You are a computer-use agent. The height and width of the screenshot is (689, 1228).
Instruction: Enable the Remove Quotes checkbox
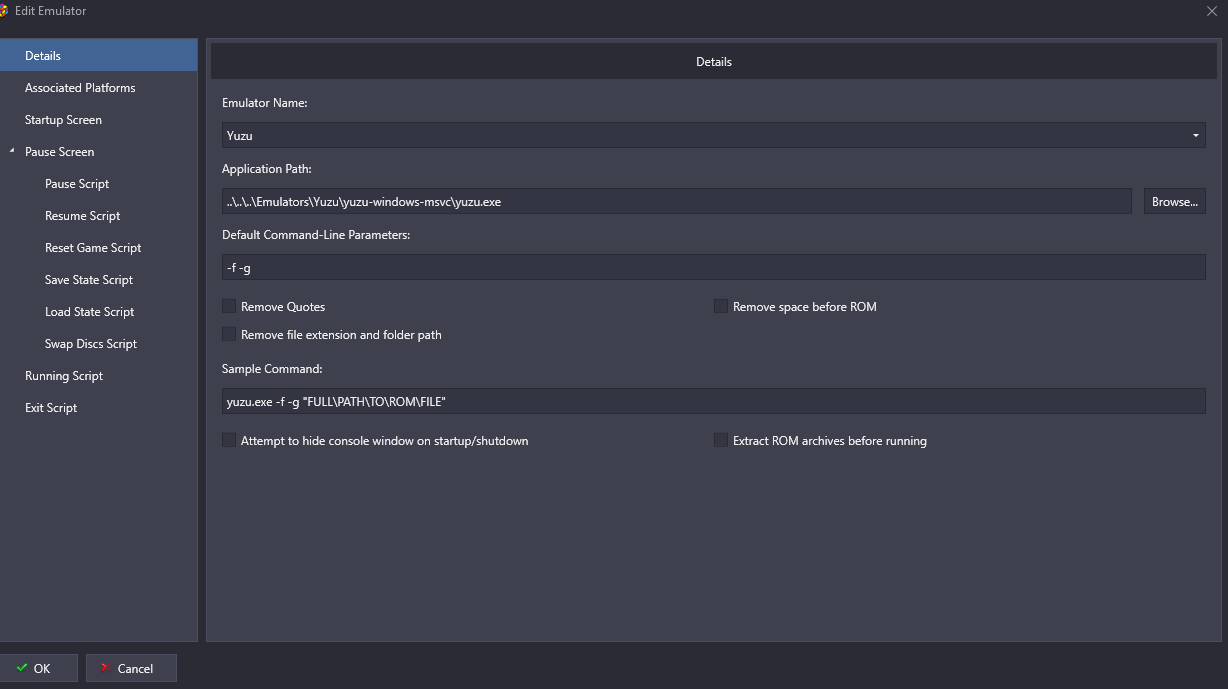click(x=229, y=306)
